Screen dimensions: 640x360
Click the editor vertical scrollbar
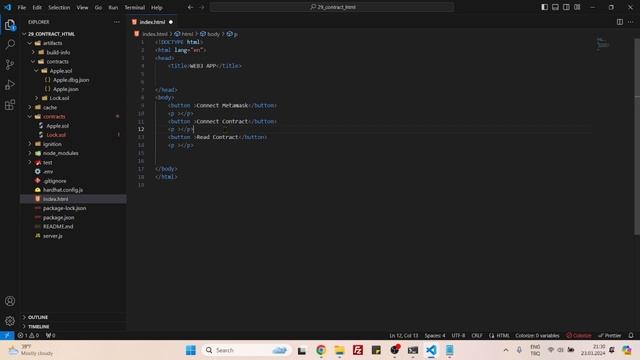click(x=637, y=137)
